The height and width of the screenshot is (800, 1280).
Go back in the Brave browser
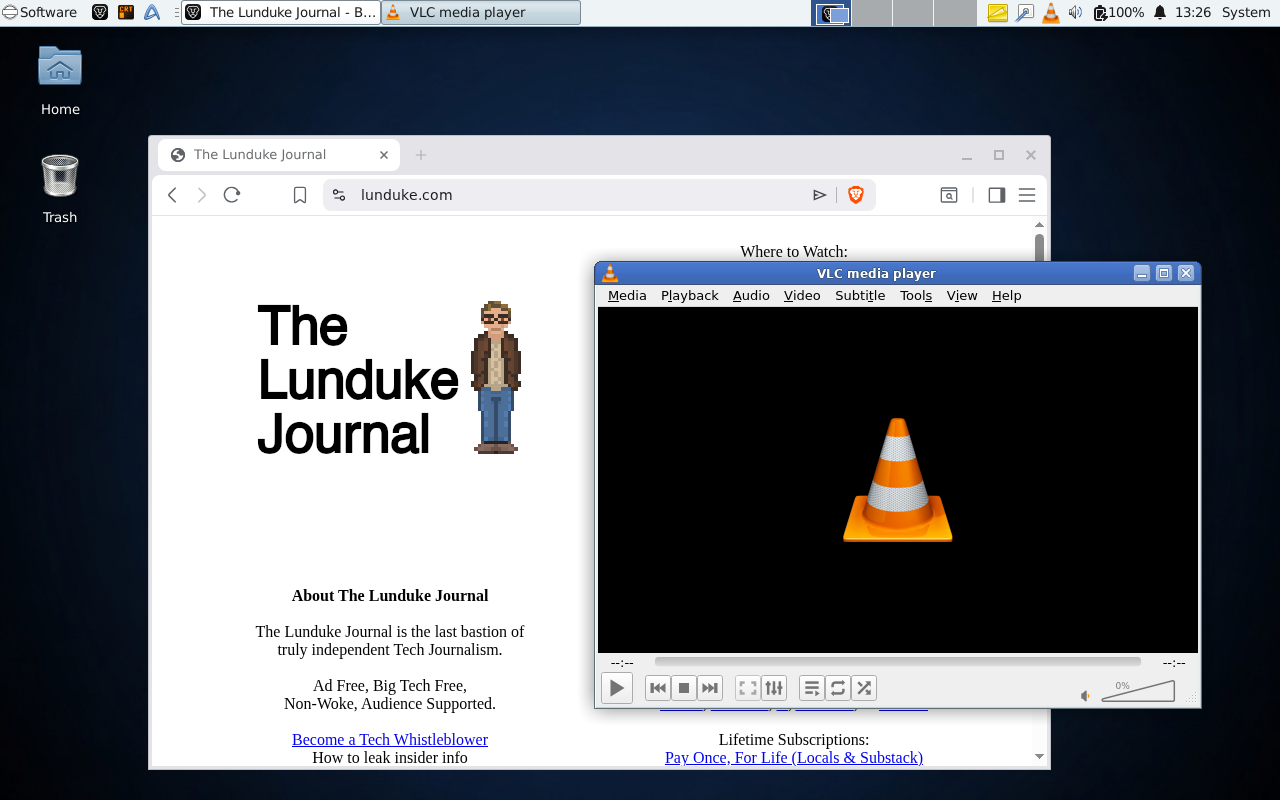(172, 195)
